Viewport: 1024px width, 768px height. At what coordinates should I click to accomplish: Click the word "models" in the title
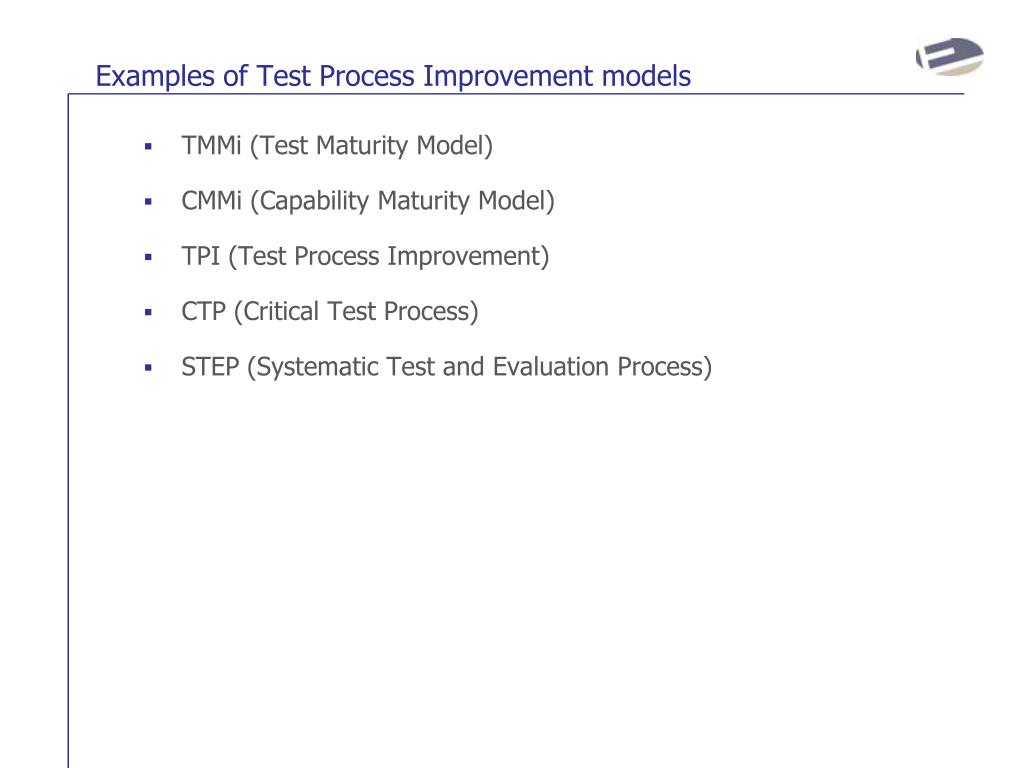click(646, 76)
